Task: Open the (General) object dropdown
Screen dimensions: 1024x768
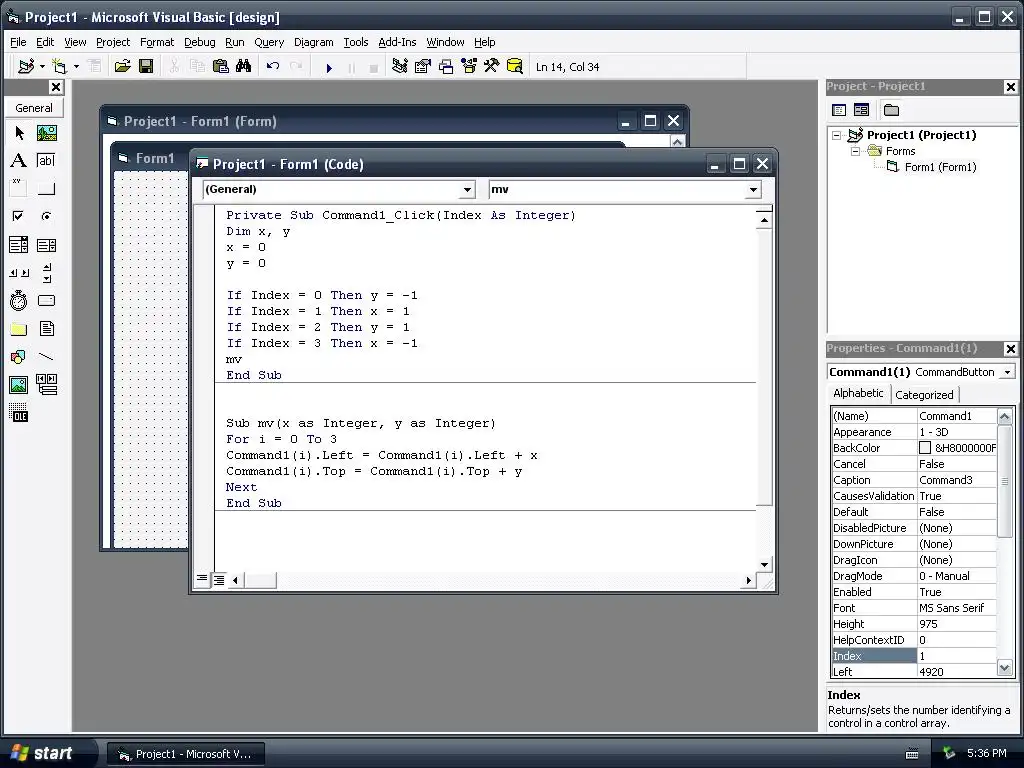Action: [467, 190]
